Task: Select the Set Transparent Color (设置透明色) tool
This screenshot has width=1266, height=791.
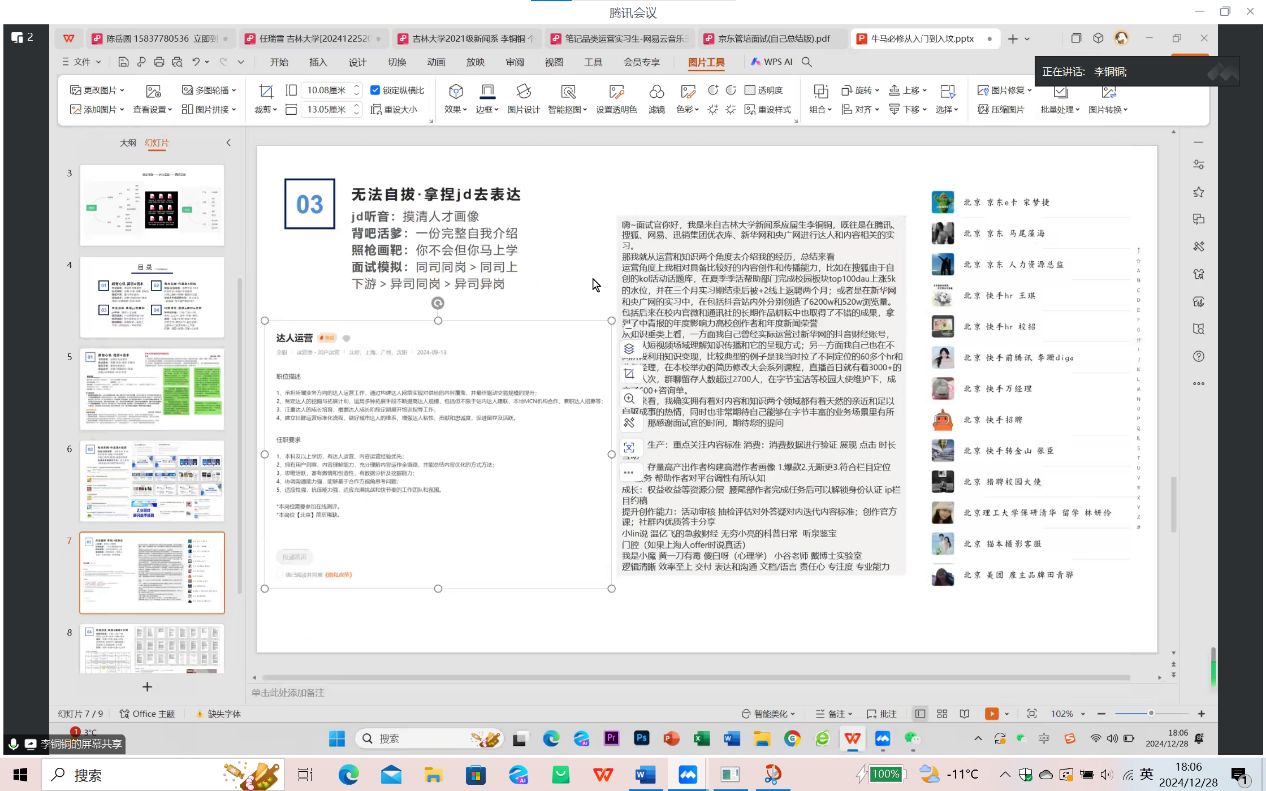Action: point(616,92)
